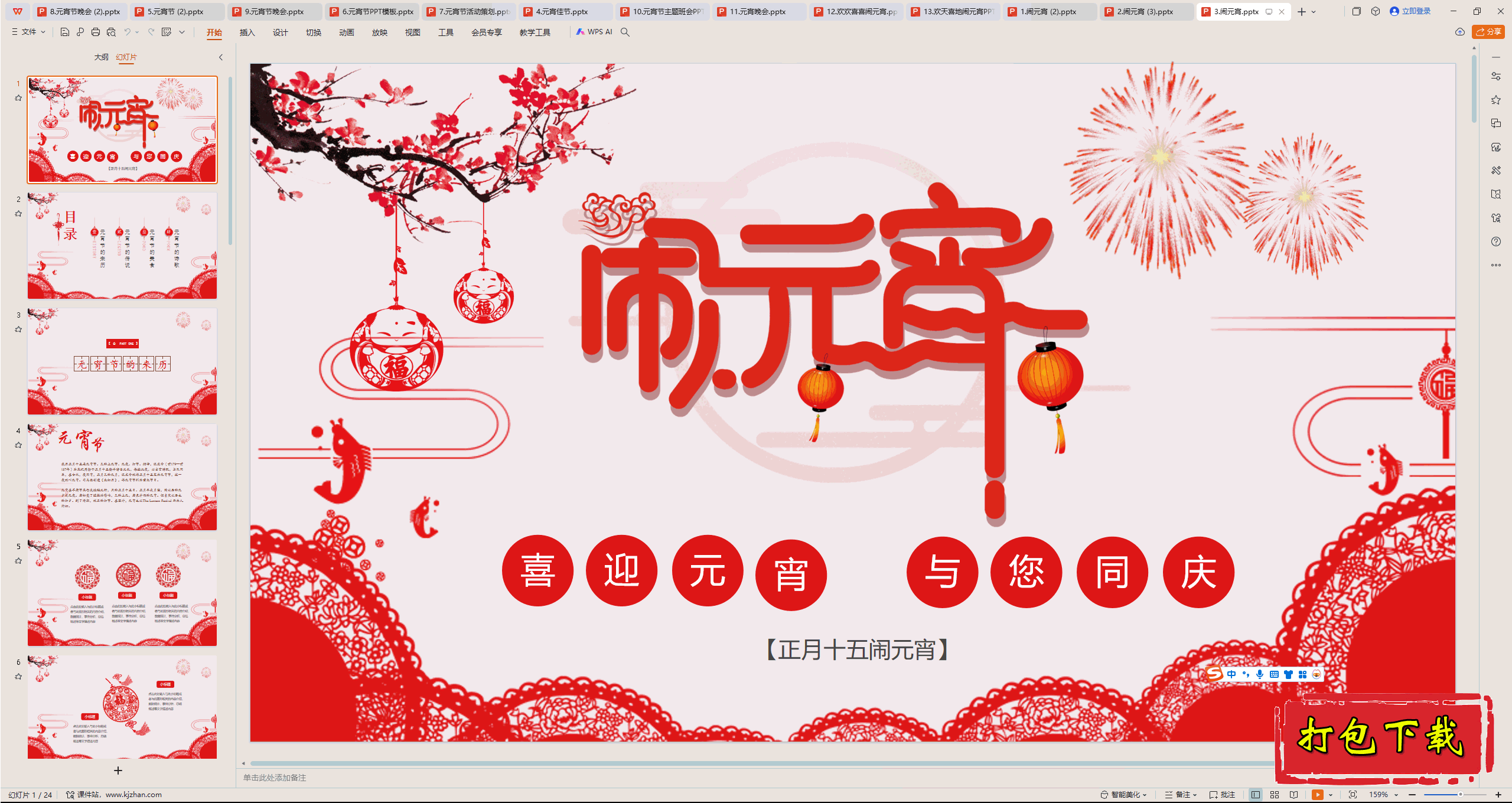
Task: Open 备注 notes dropdown in status bar
Action: (1181, 795)
